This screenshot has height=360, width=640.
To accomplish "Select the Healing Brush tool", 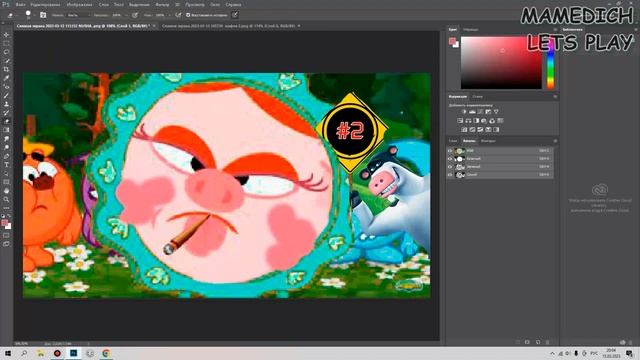I will 6,87.
